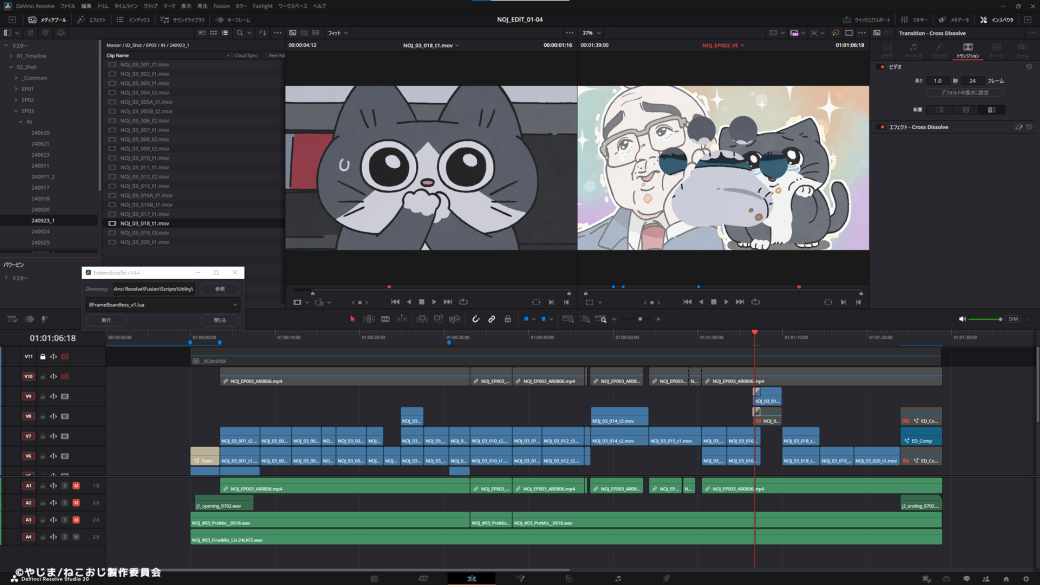Toggle the Inspector panel
The width and height of the screenshot is (1040, 585).
997,20
